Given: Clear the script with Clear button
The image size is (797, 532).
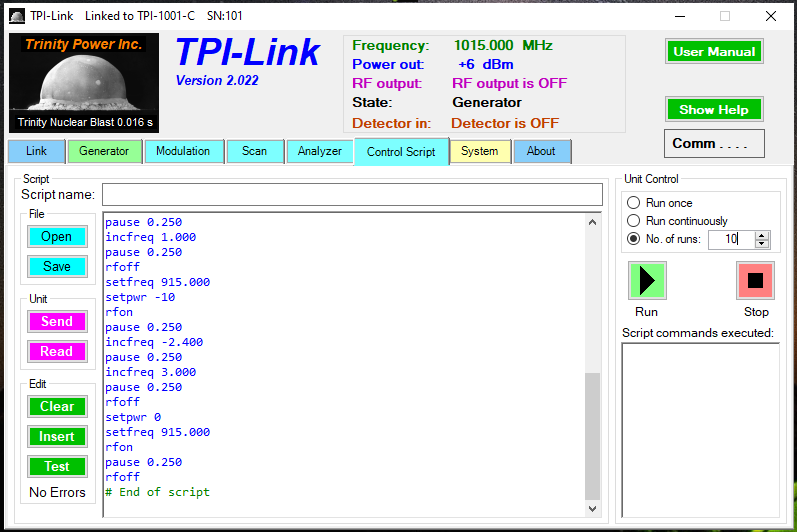Looking at the screenshot, I should 57,406.
